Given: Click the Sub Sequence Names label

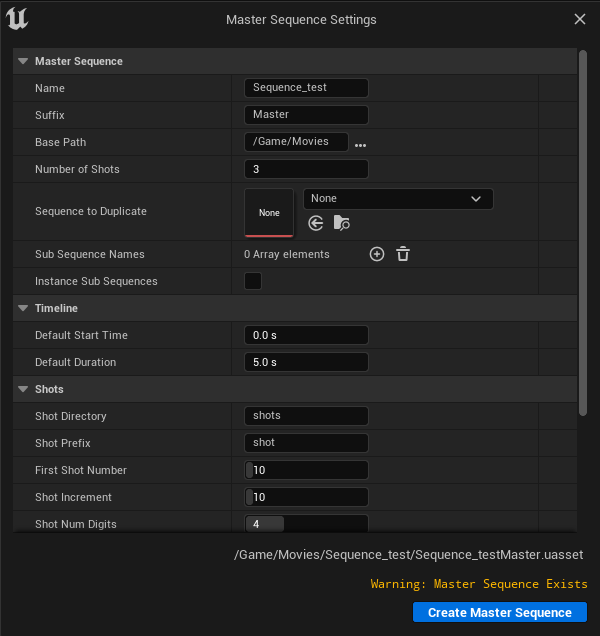Looking at the screenshot, I should (x=90, y=254).
